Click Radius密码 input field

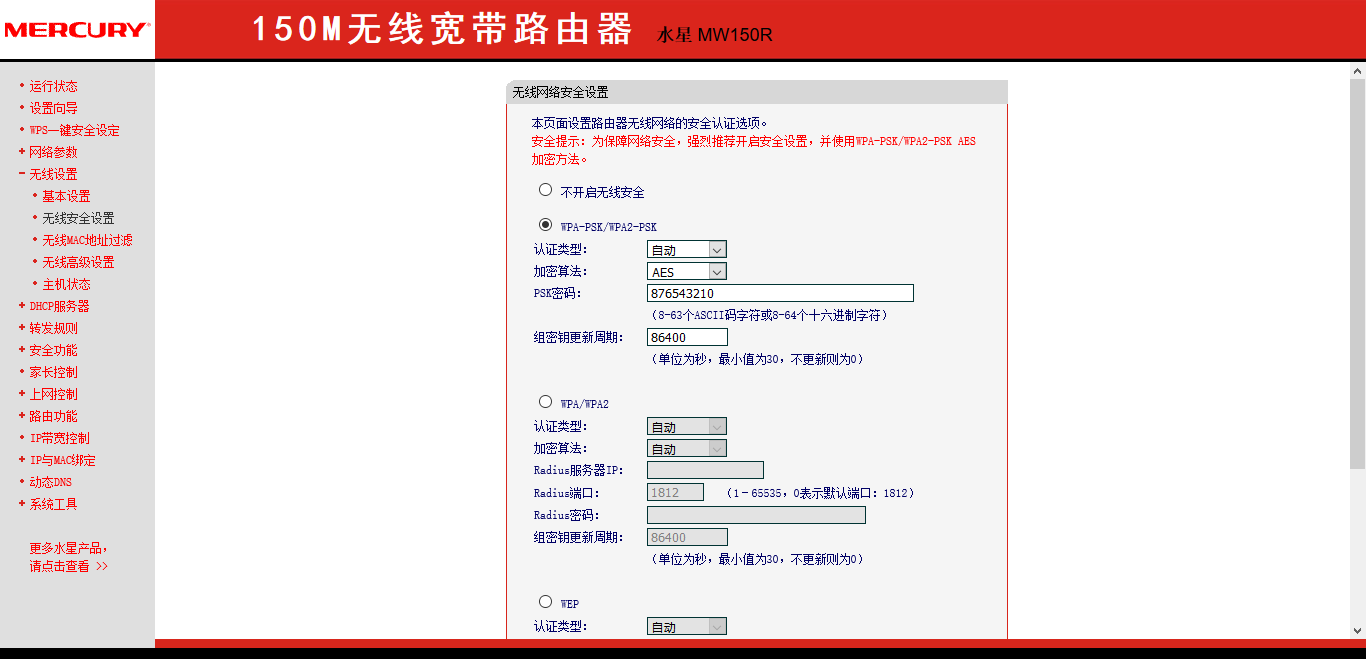(x=756, y=515)
